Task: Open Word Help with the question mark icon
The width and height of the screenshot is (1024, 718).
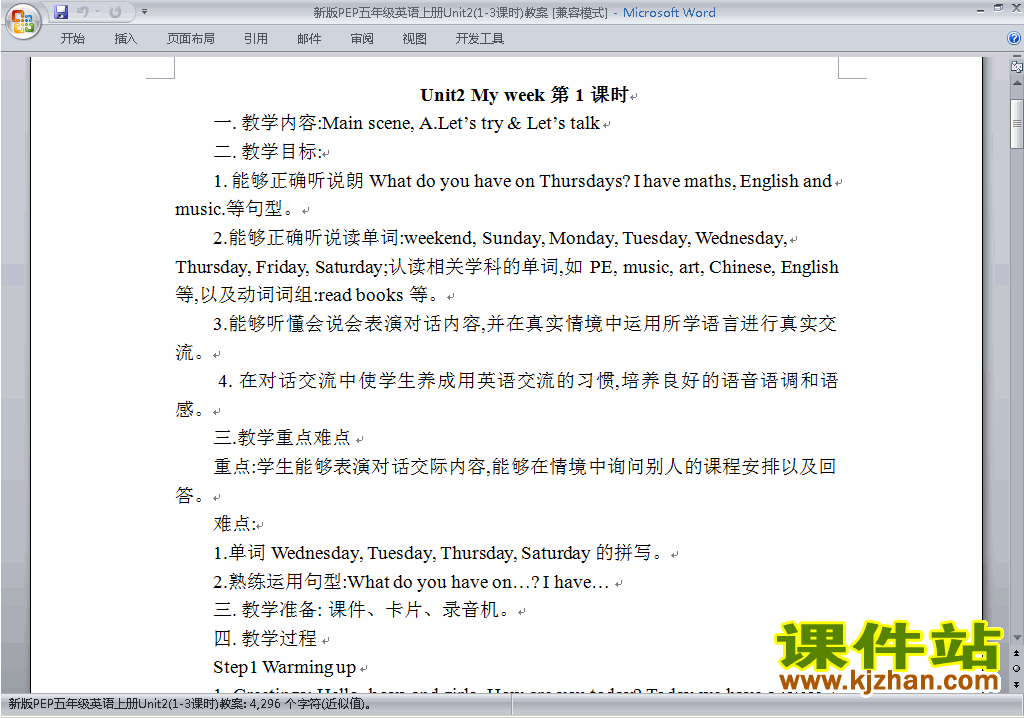Action: pos(1014,39)
